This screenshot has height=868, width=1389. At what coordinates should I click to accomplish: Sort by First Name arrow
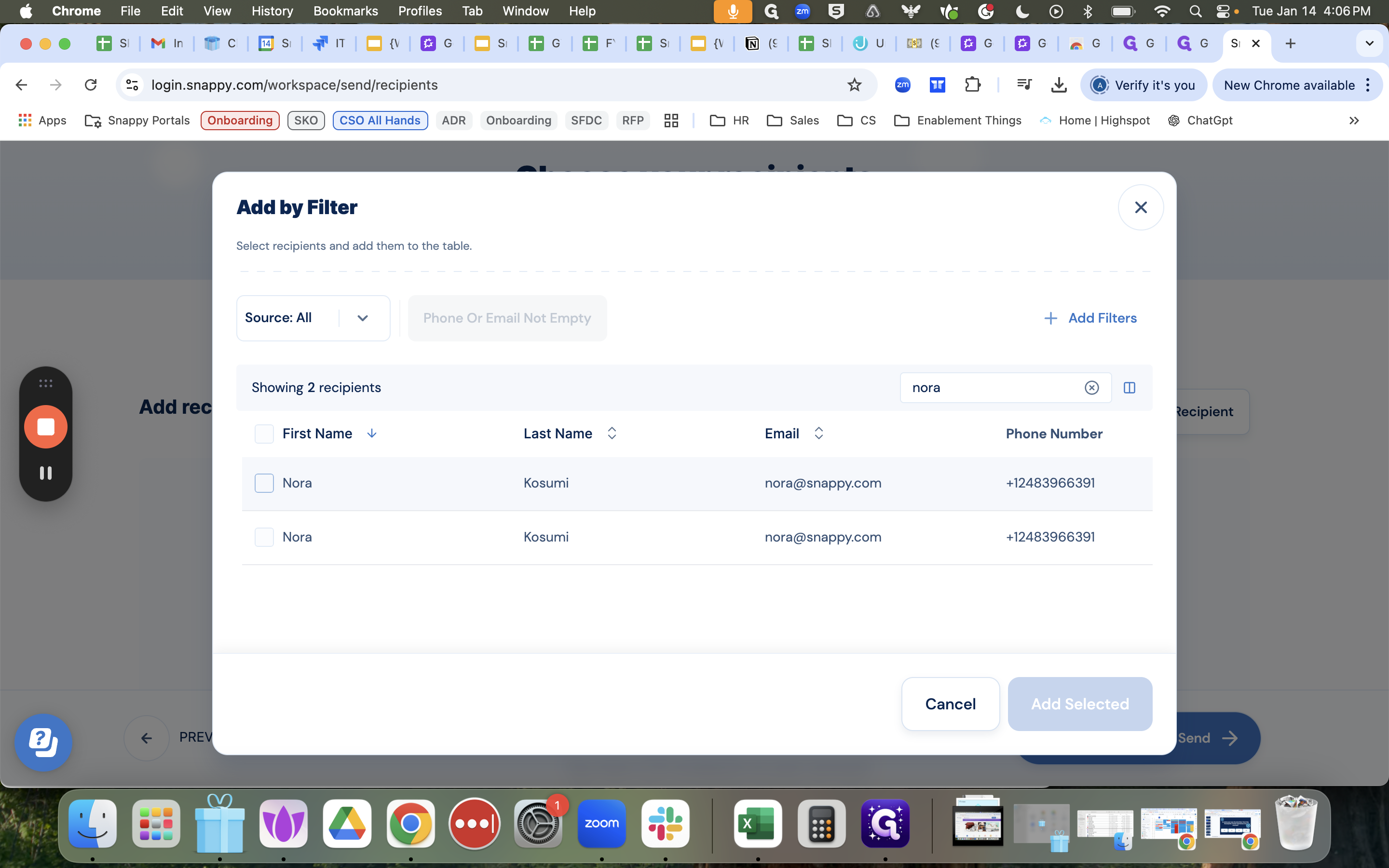click(371, 434)
